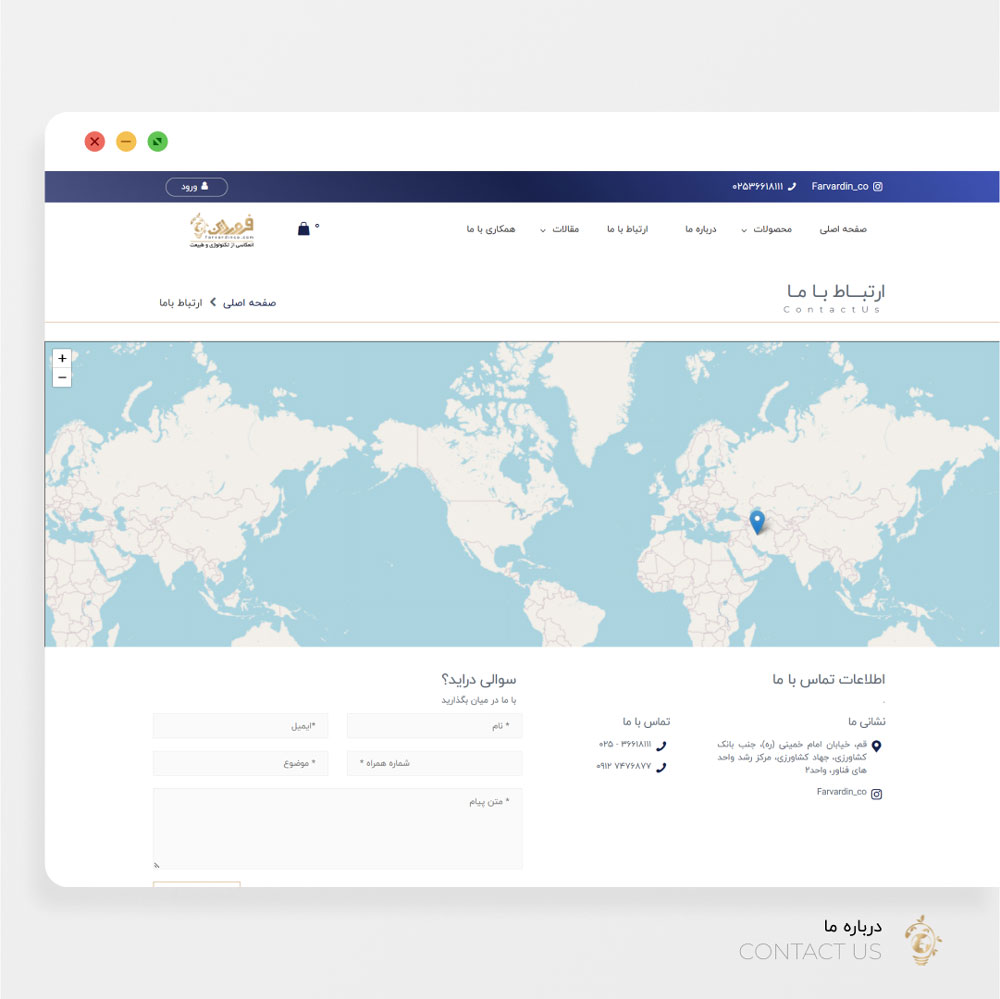This screenshot has width=1000, height=999.
Task: Zoom in the map with plus button
Action: [62, 358]
